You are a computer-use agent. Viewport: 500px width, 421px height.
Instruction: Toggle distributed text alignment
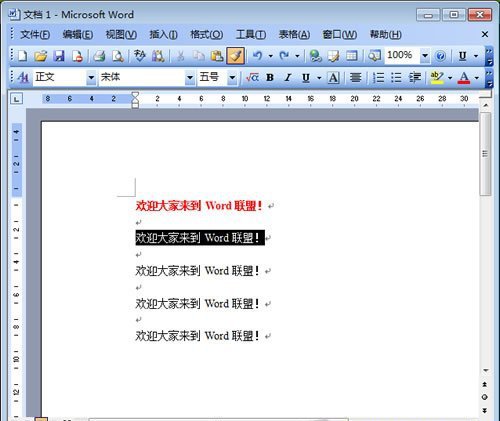coord(356,78)
